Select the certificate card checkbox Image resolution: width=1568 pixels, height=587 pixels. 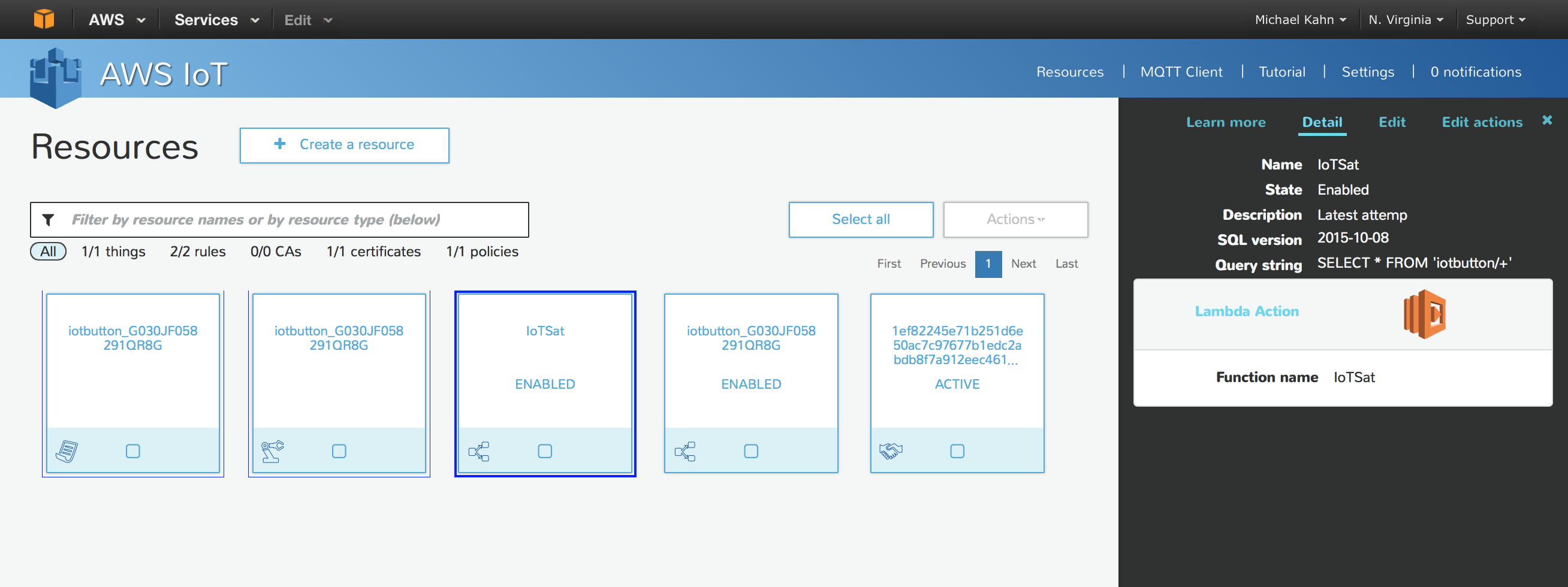click(x=957, y=451)
